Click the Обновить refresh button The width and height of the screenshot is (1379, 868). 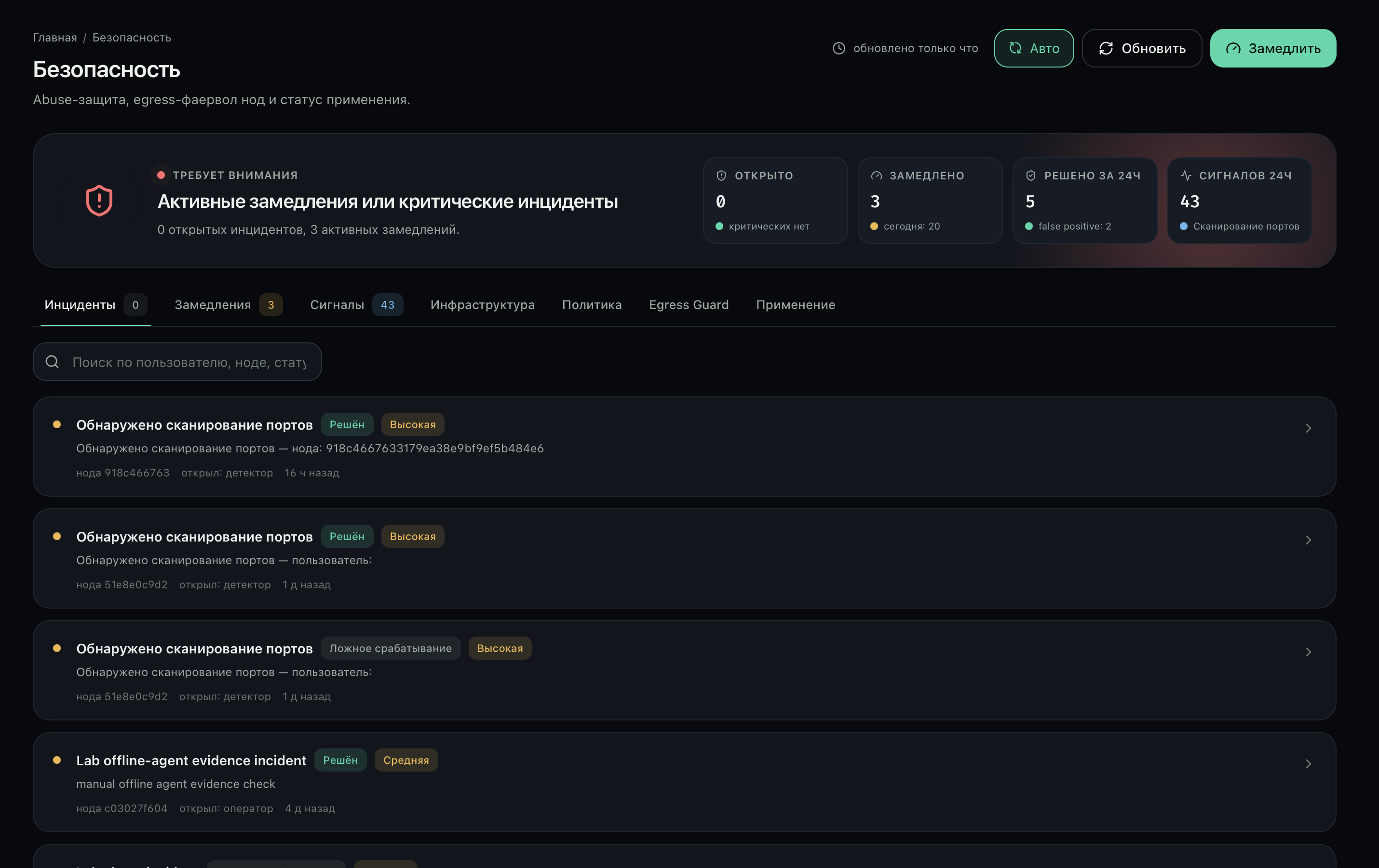coord(1142,48)
